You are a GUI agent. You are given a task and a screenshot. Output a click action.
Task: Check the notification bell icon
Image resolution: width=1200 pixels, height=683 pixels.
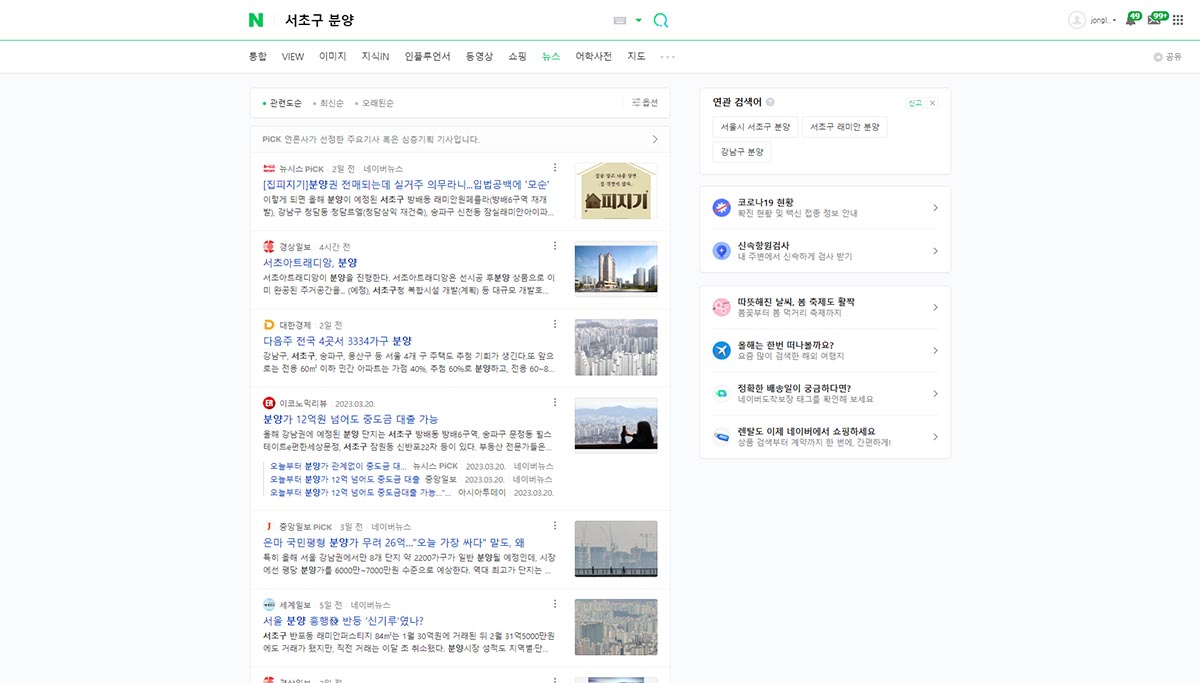(x=1132, y=19)
